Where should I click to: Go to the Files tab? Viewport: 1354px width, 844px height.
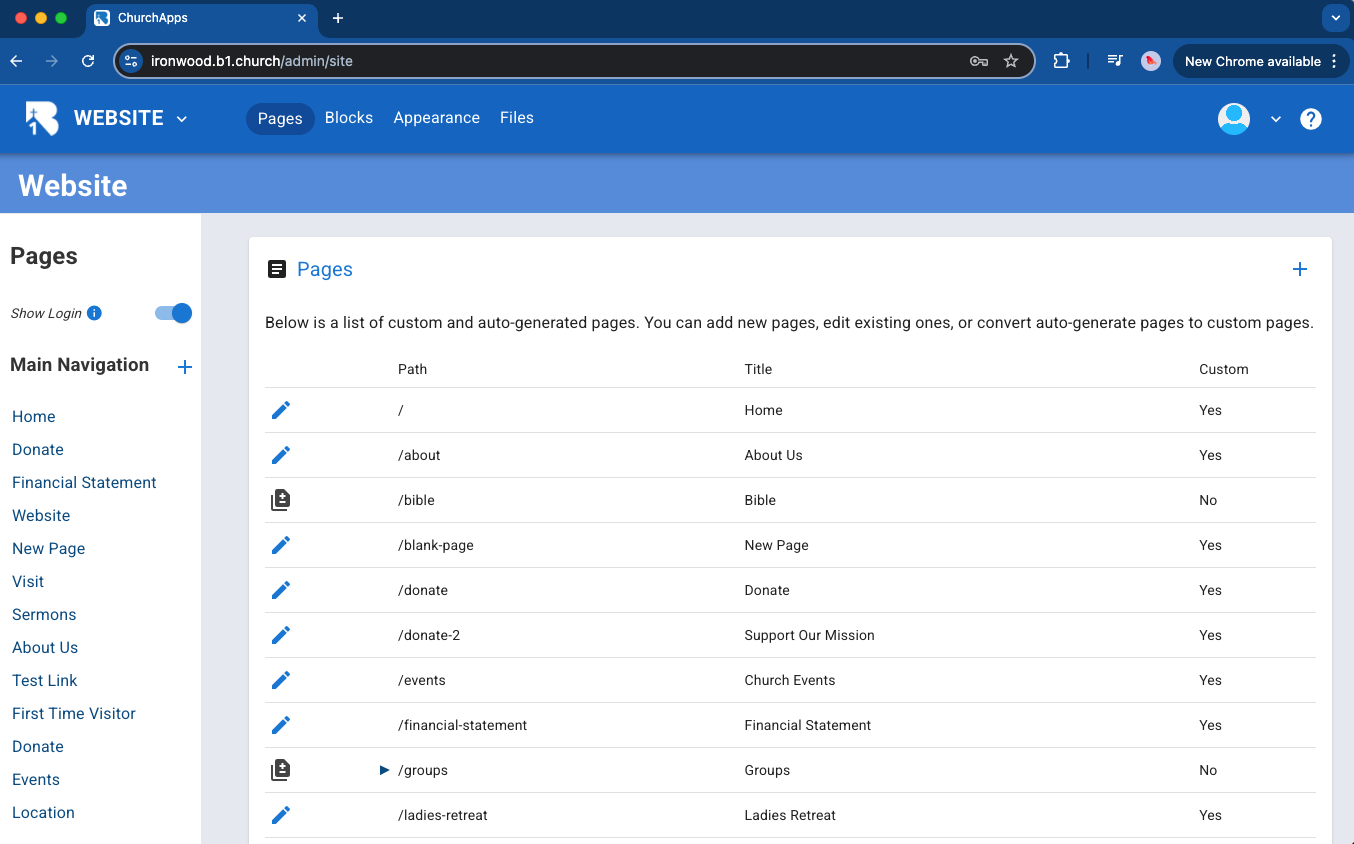[x=516, y=118]
